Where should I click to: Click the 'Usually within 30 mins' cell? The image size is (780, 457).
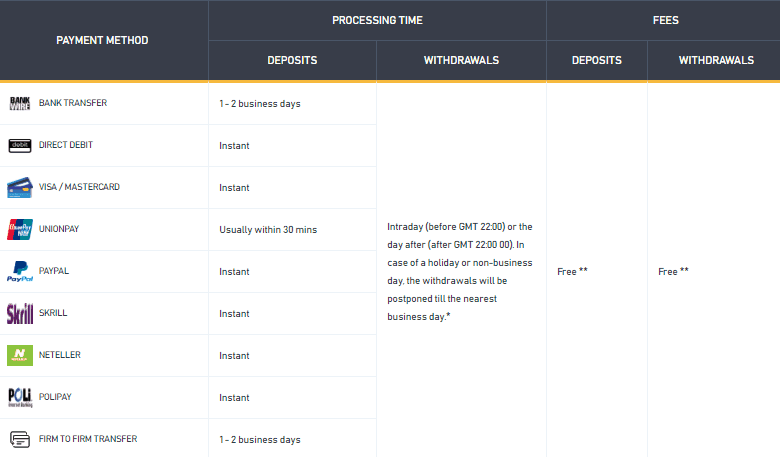click(268, 230)
